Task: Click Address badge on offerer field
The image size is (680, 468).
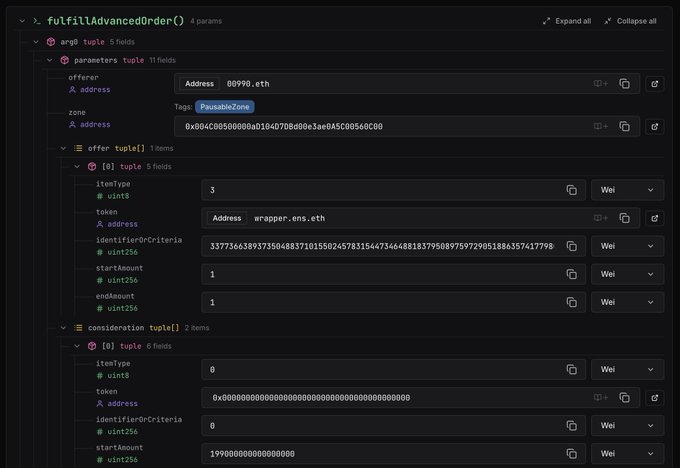Action: [x=199, y=84]
